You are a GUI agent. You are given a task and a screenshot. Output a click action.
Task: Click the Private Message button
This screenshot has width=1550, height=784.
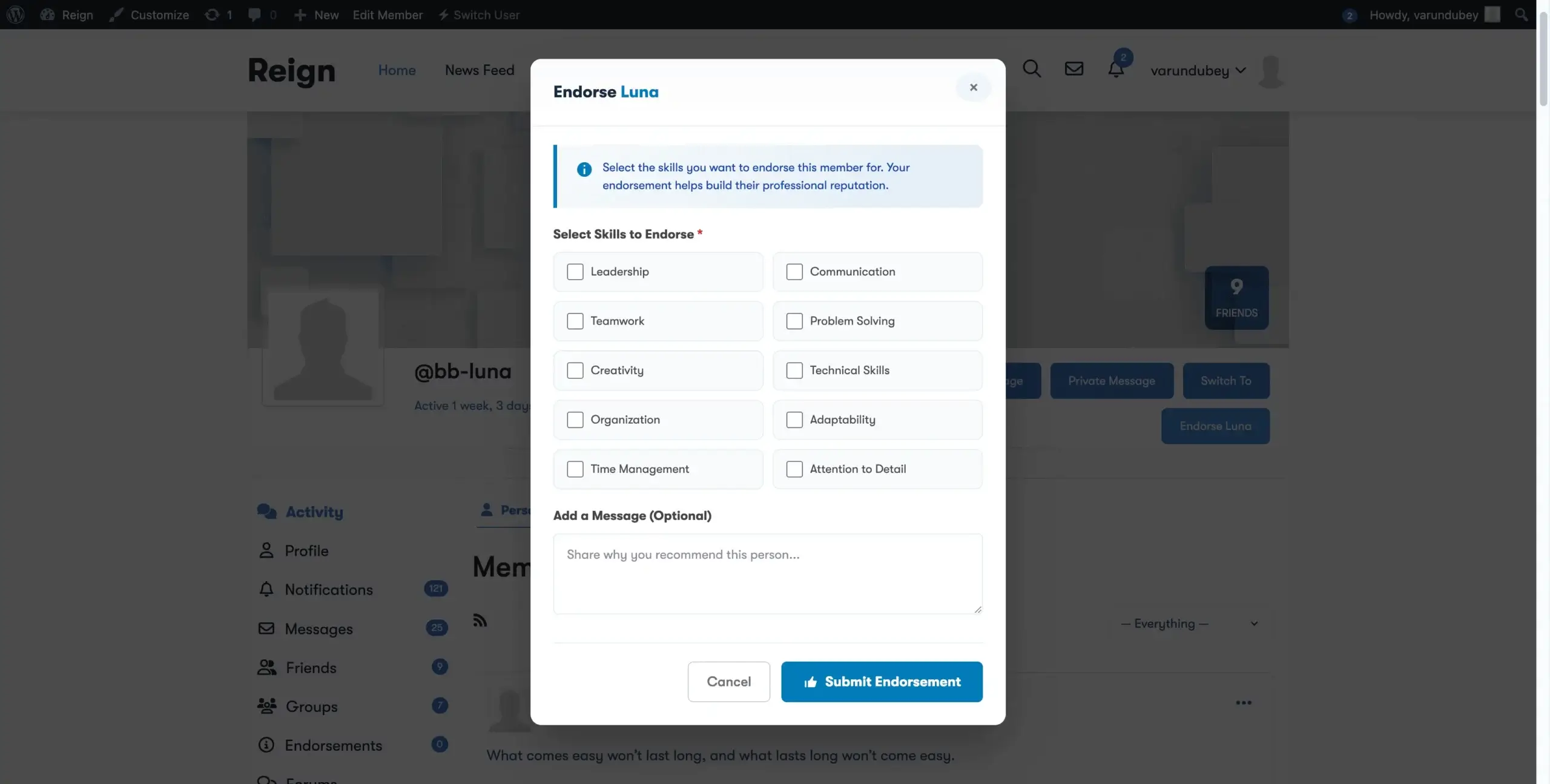click(x=1112, y=381)
